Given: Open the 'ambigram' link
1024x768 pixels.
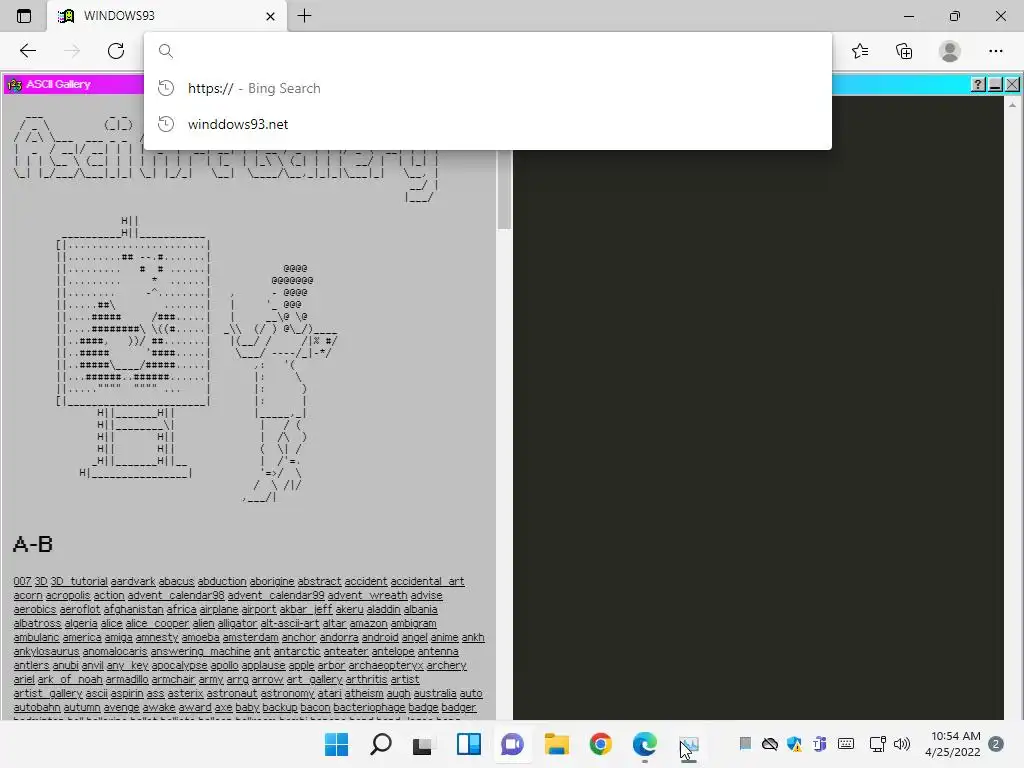Looking at the screenshot, I should [x=413, y=623].
